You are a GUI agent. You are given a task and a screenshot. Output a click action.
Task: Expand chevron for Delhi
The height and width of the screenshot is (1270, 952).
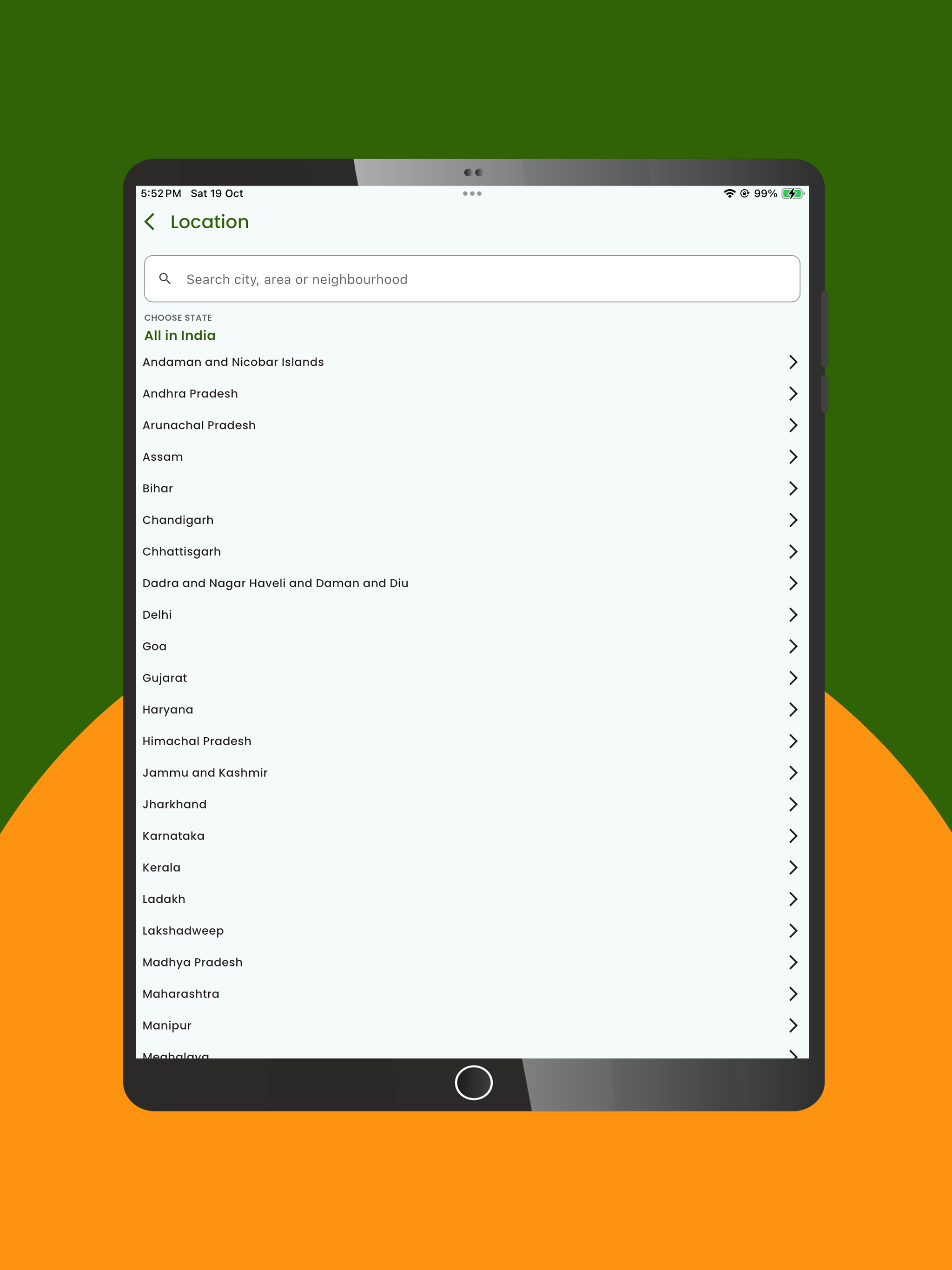coord(793,615)
